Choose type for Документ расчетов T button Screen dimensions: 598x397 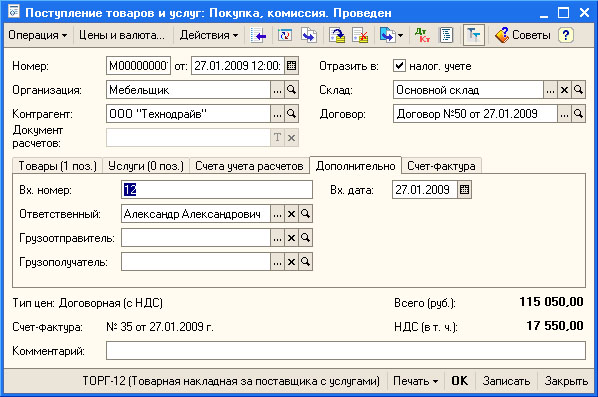(277, 138)
